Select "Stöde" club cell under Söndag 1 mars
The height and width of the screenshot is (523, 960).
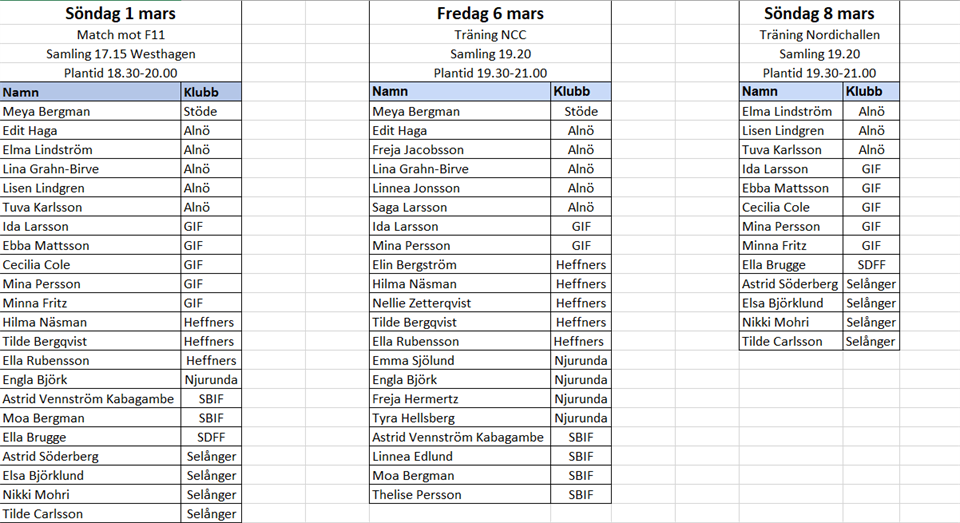210,111
